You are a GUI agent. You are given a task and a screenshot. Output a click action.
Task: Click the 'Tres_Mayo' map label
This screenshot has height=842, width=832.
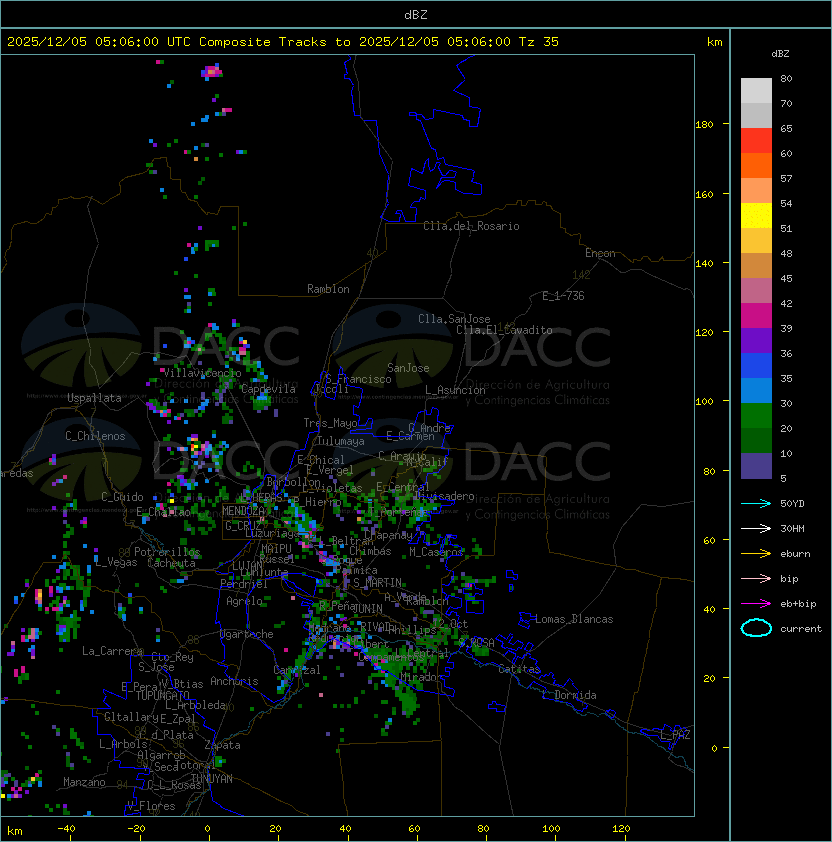(330, 423)
